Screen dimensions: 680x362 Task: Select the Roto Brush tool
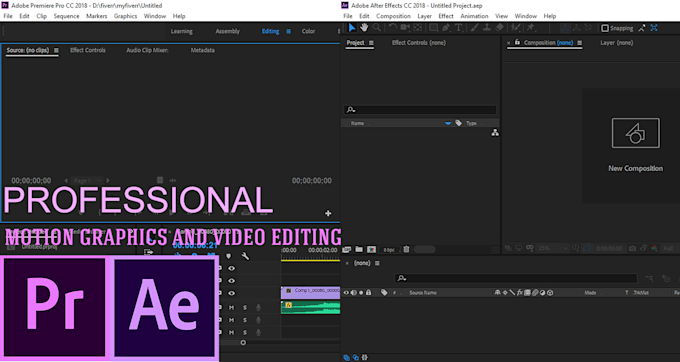[x=515, y=28]
